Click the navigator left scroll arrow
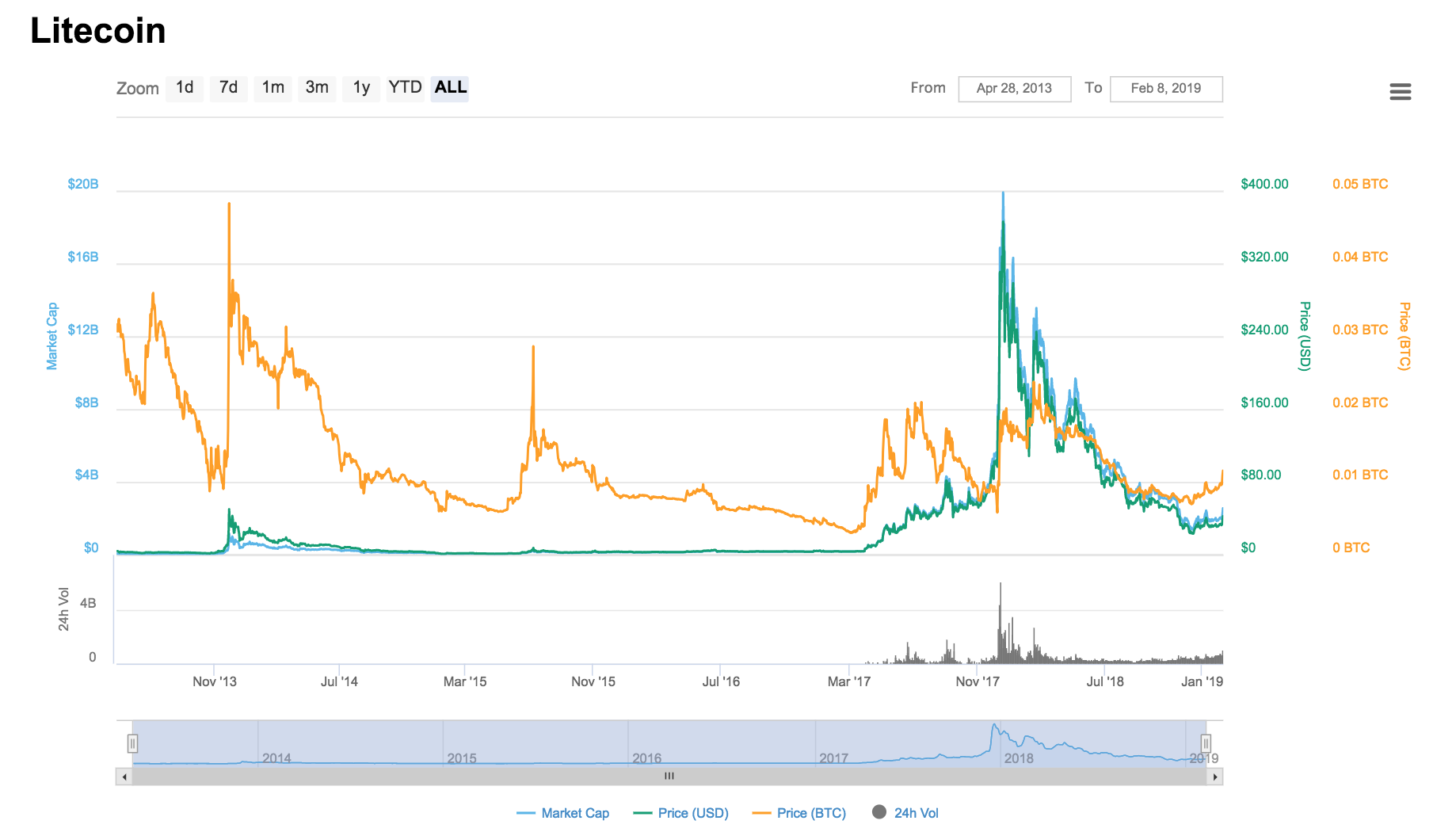The image size is (1456, 832). point(124,777)
